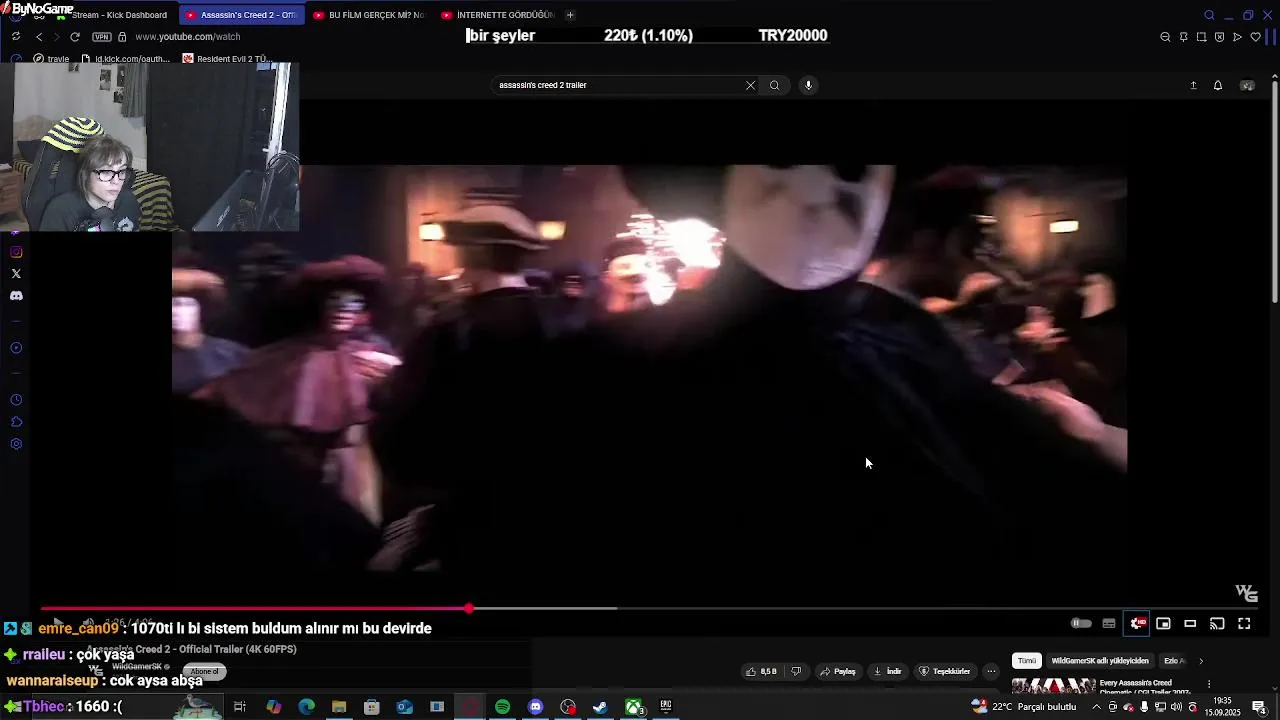Viewport: 1280px width, 720px height.
Task: Cast video to a TV device
Action: (x=1217, y=624)
